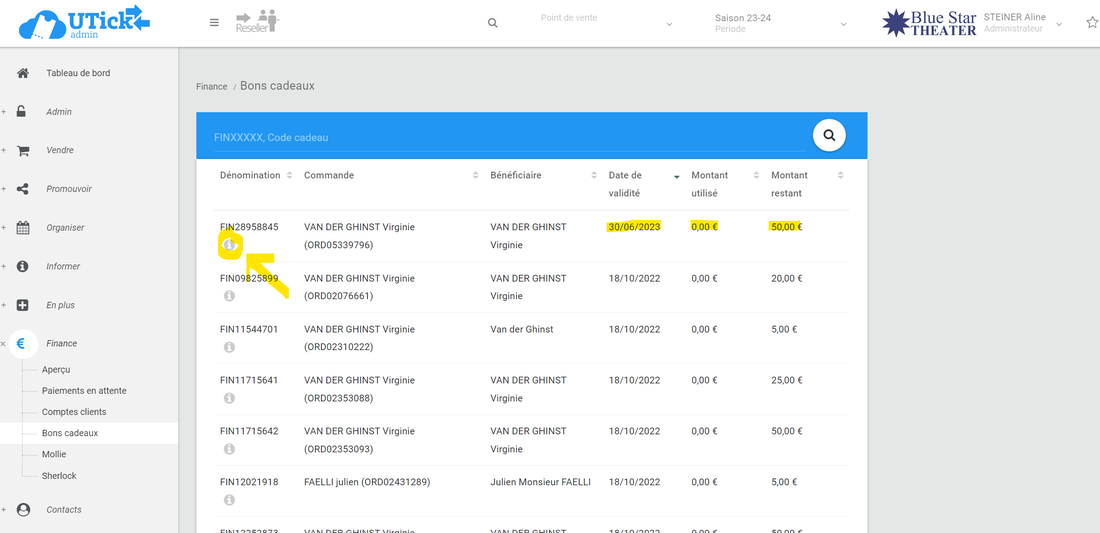Image resolution: width=1100 pixels, height=533 pixels.
Task: Go to Sherlock submenu item
Action: tap(59, 476)
